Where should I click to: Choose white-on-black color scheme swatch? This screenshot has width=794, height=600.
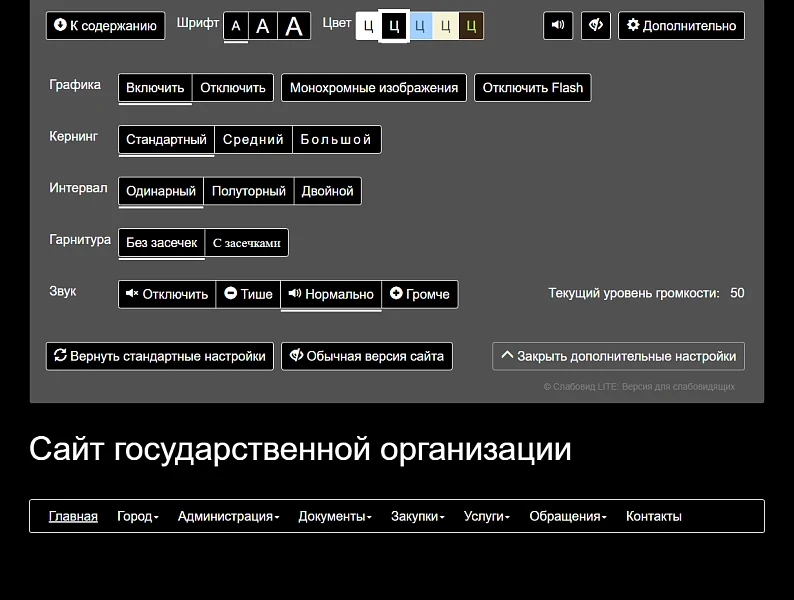pos(394,26)
